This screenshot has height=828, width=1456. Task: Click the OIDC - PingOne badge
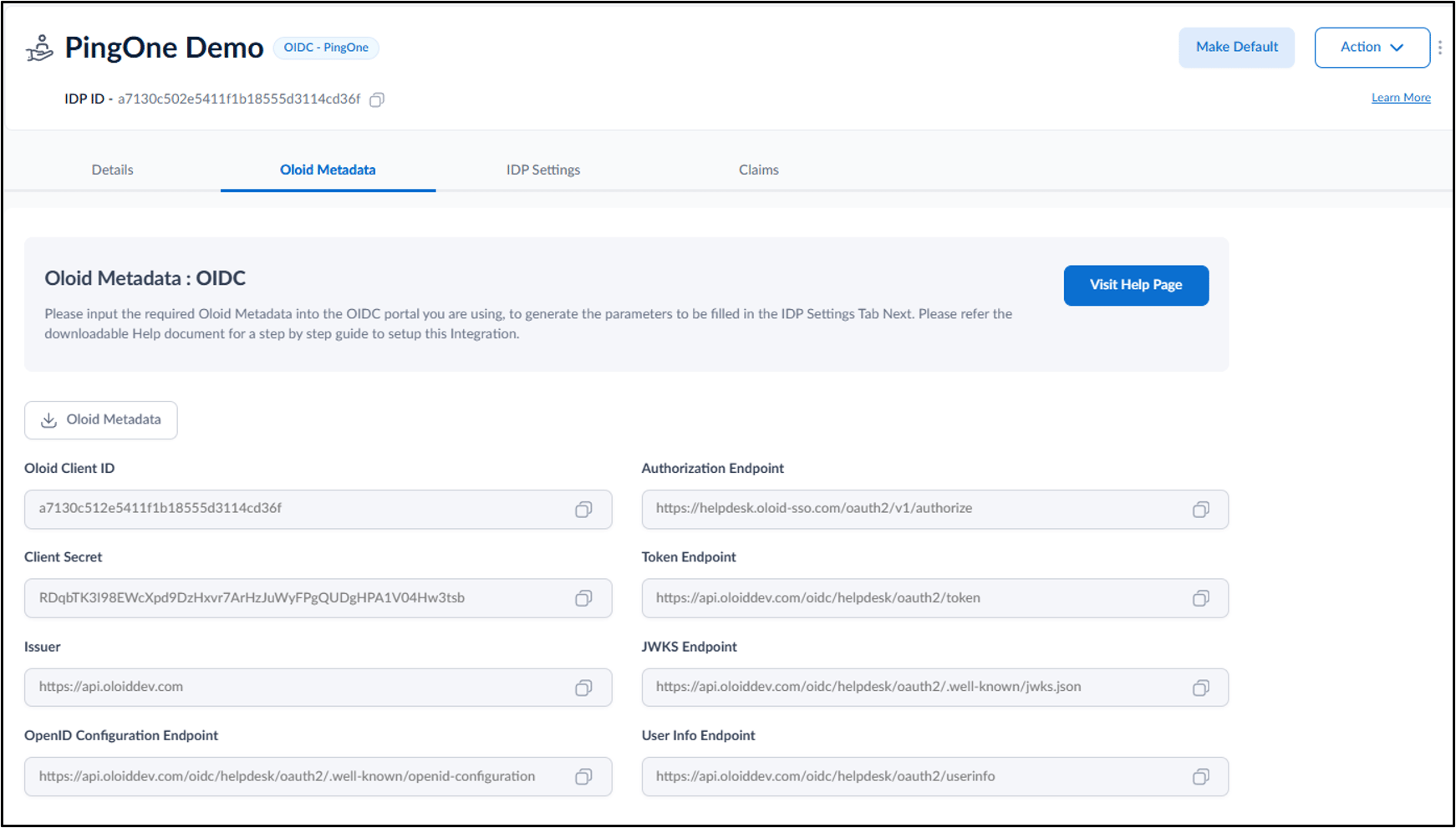pyautogui.click(x=326, y=48)
